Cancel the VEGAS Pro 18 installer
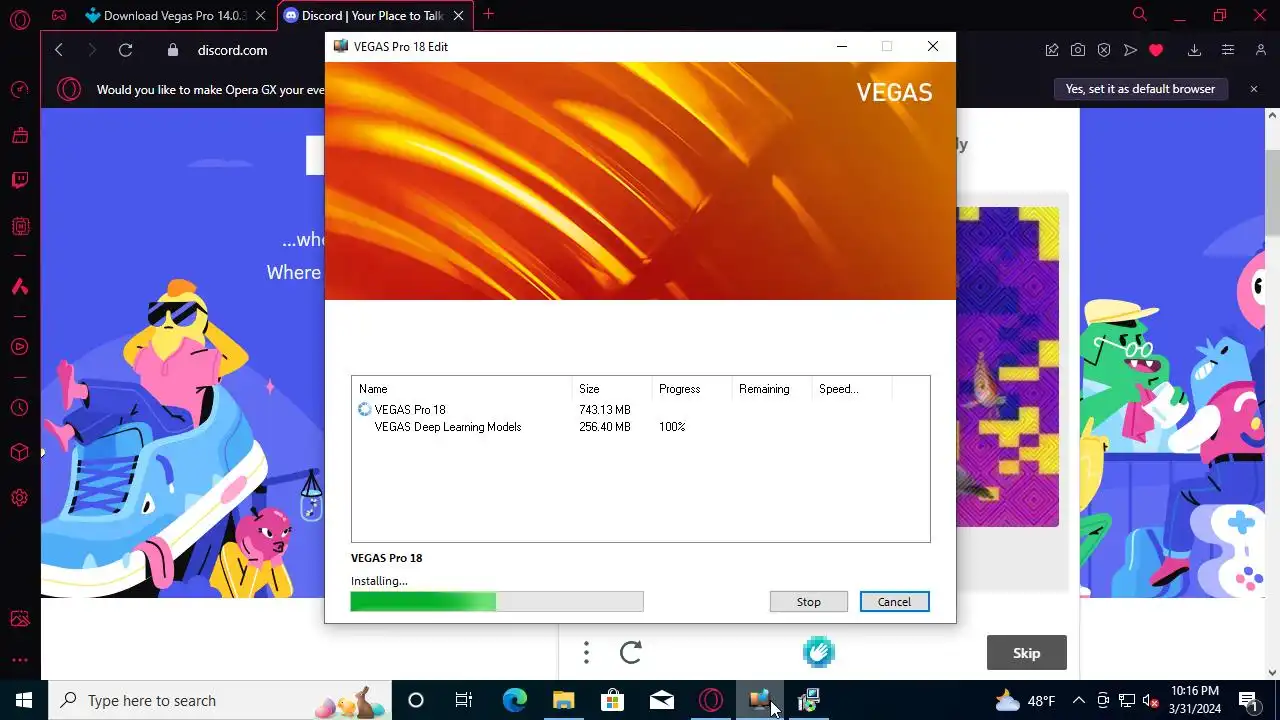Screen dimensions: 1280x720 [894, 602]
